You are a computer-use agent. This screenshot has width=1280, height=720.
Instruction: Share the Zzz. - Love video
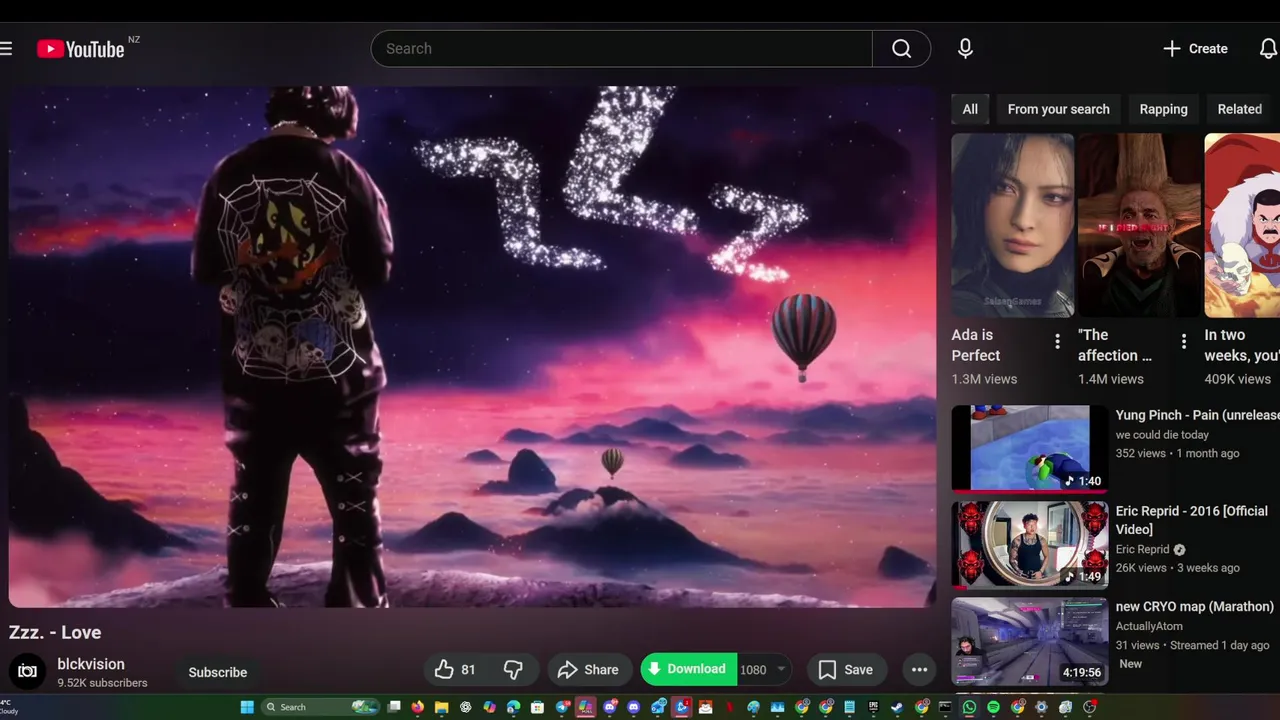(588, 670)
